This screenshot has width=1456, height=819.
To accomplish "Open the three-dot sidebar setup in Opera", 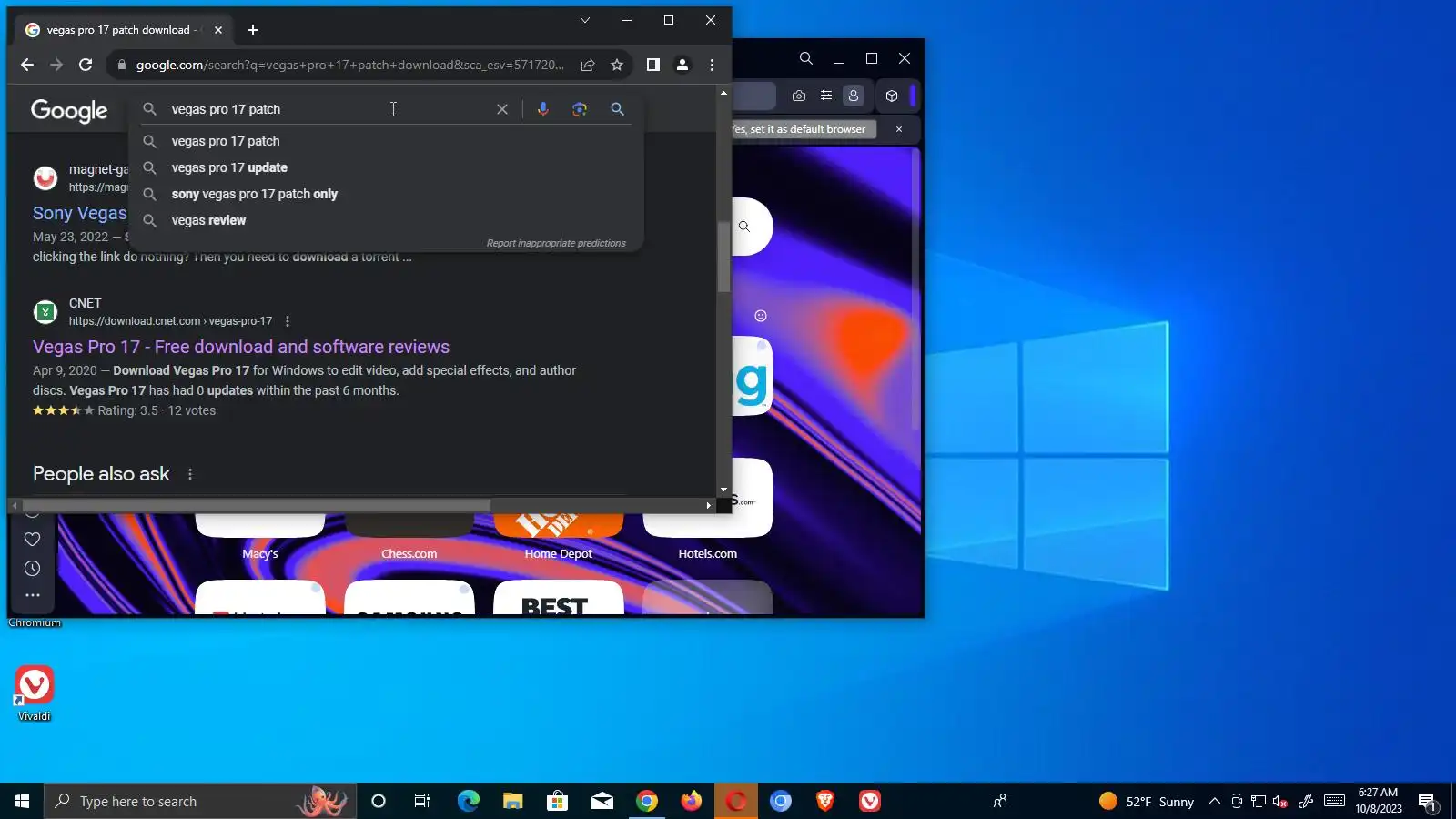I will tap(33, 595).
